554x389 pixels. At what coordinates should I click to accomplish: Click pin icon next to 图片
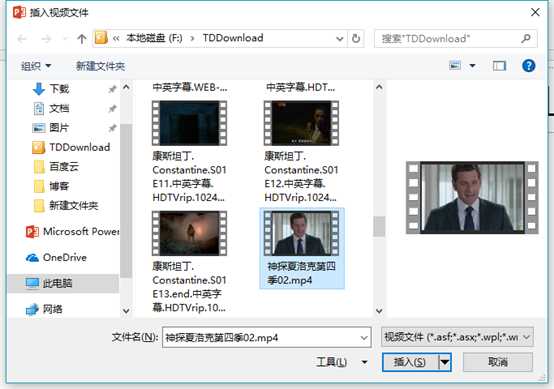(112, 128)
